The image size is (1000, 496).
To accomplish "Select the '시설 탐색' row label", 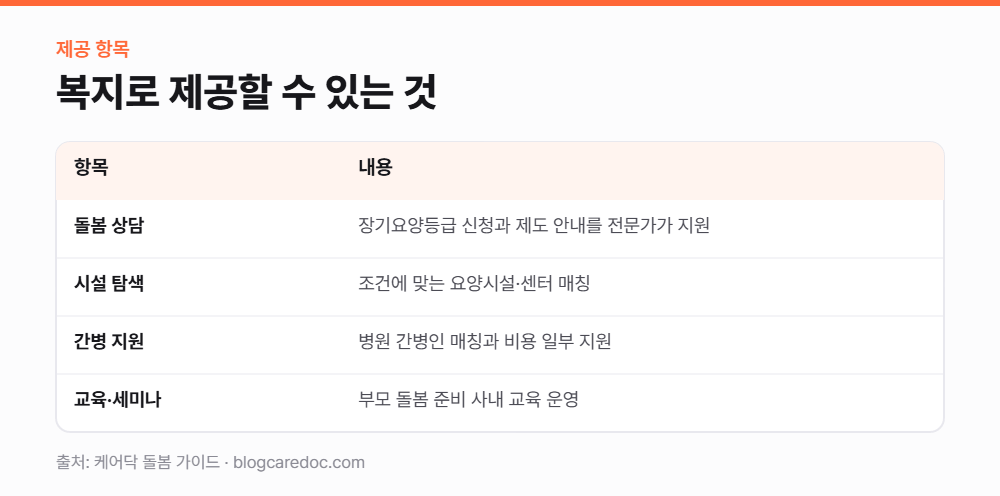I will pyautogui.click(x=108, y=284).
